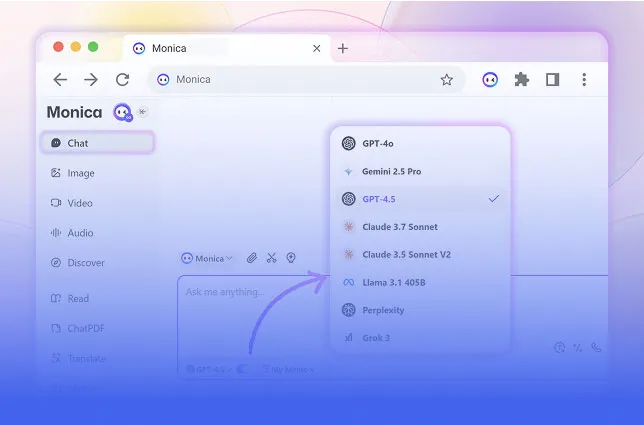The height and width of the screenshot is (425, 644).
Task: Toggle the browser side panel icon
Action: tap(552, 79)
